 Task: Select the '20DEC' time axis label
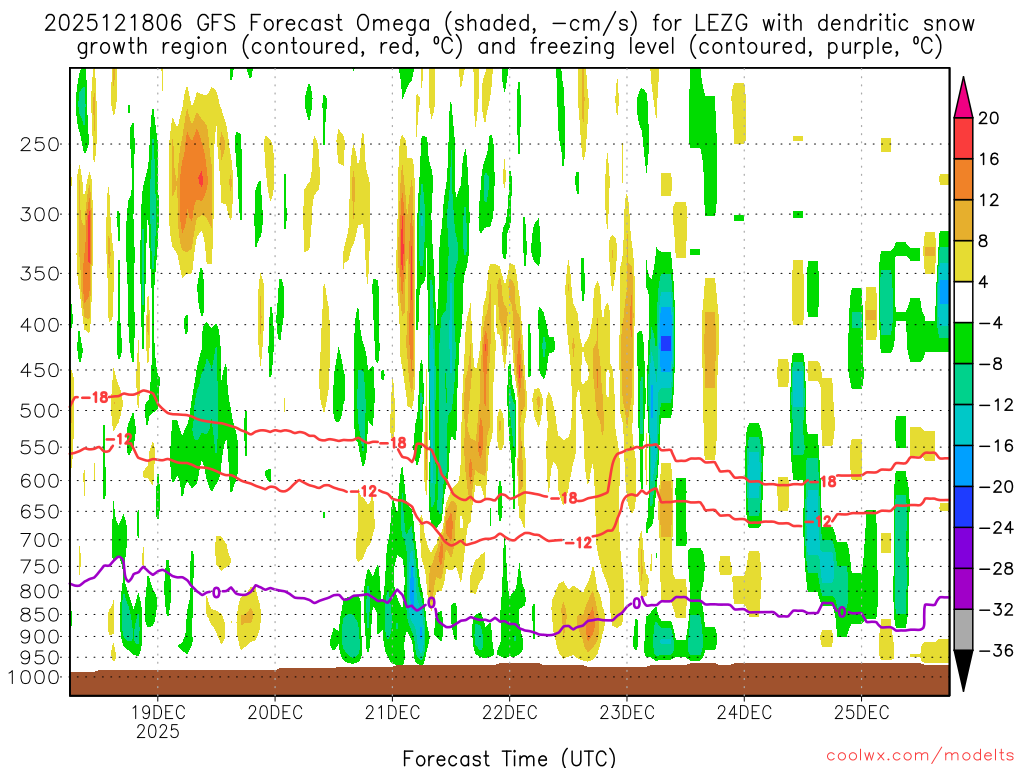click(x=275, y=712)
